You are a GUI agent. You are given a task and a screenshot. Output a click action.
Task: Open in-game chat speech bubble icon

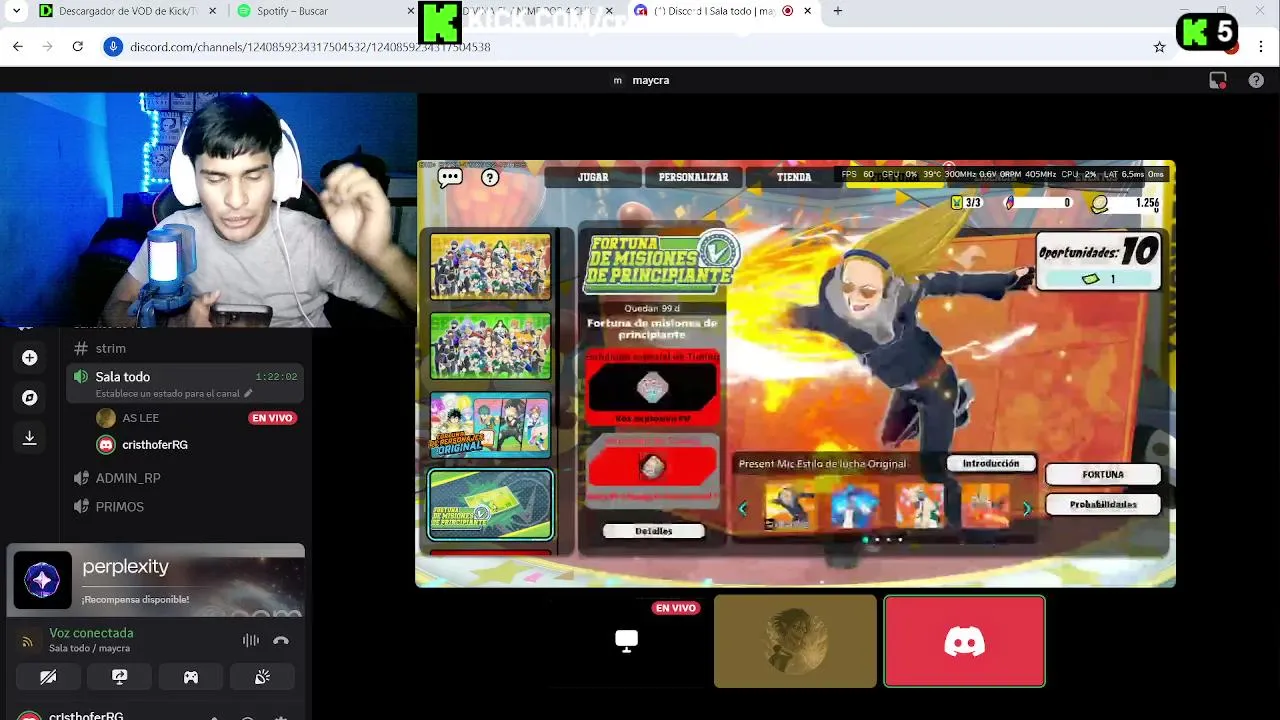coord(450,177)
